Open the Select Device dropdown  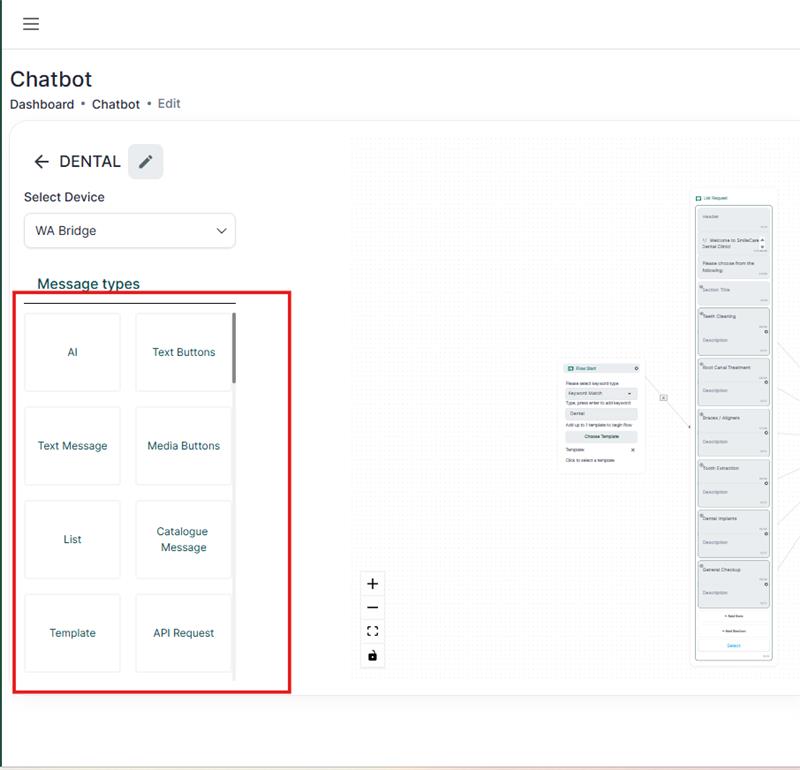pos(130,231)
